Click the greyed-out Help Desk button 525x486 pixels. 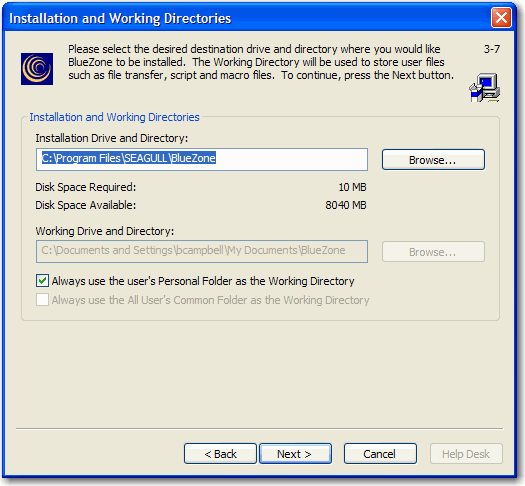pyautogui.click(x=466, y=454)
